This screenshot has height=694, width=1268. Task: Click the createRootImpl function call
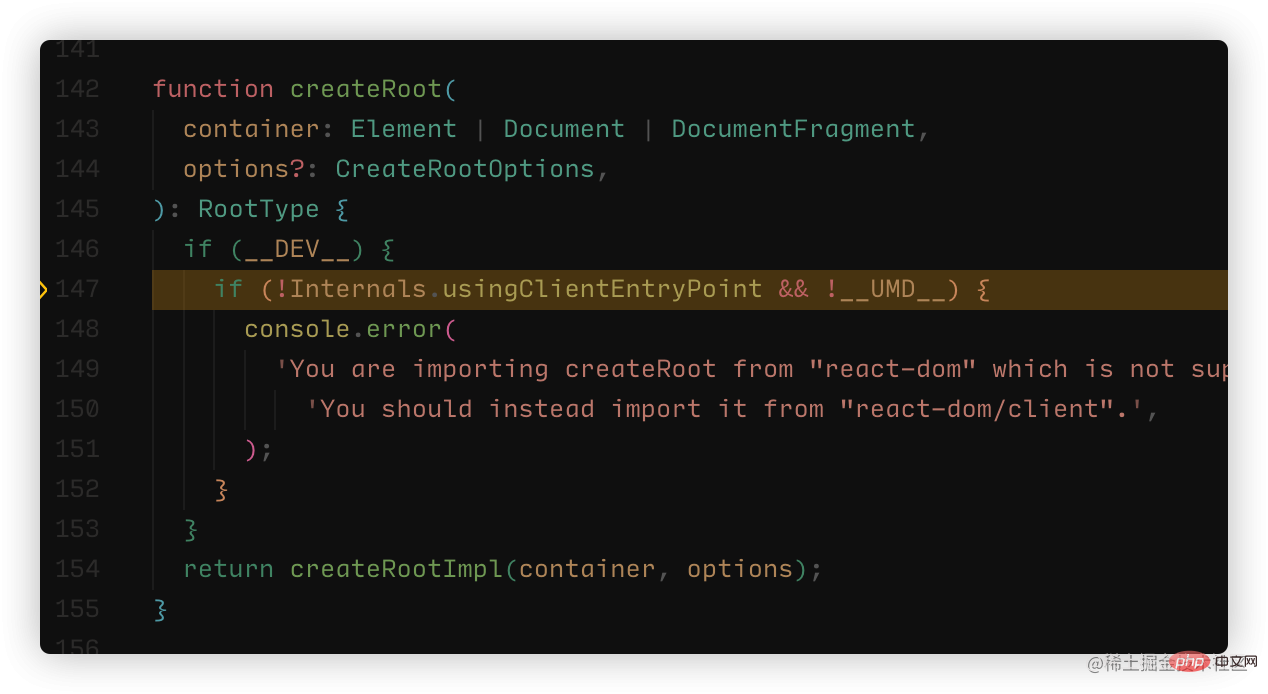point(397,569)
